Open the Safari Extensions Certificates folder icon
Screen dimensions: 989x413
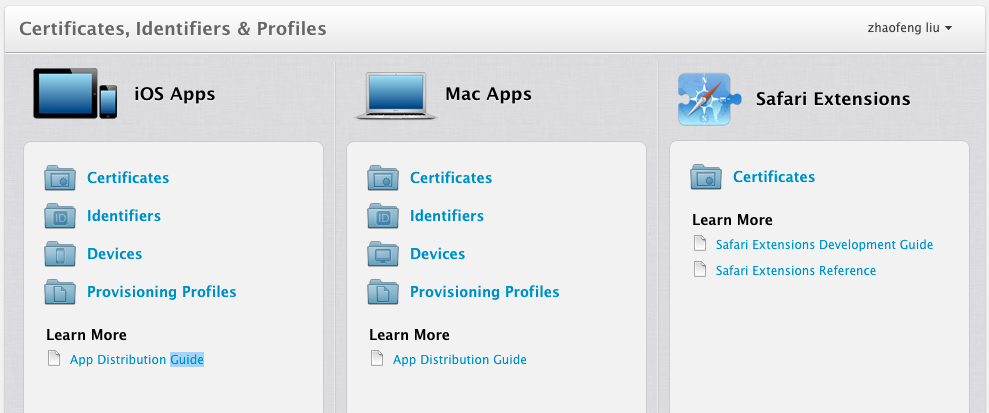706,177
